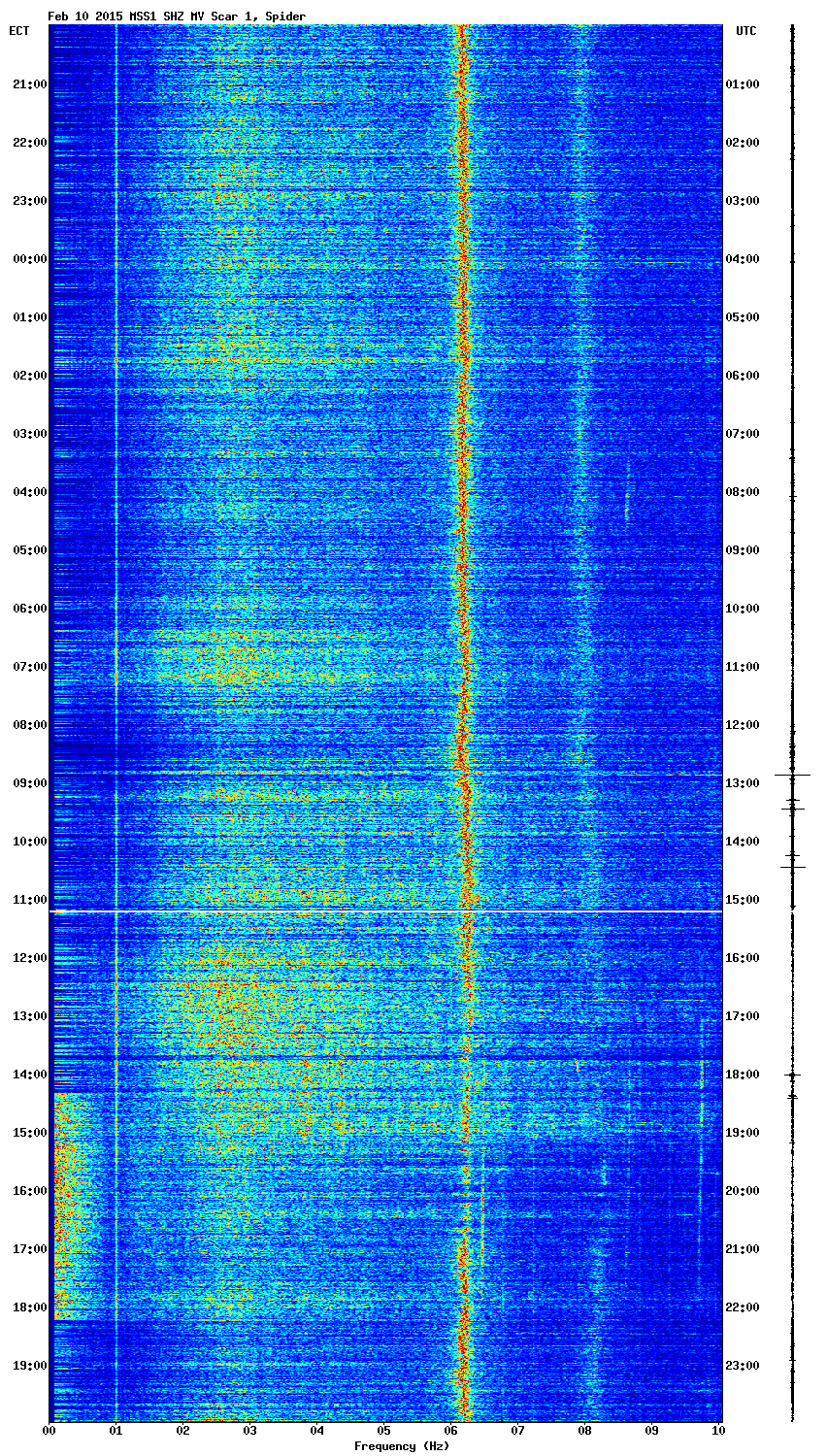Viewport: 827px width, 1456px height.
Task: Click the ECT '11:00' time label
Action: coord(29,900)
